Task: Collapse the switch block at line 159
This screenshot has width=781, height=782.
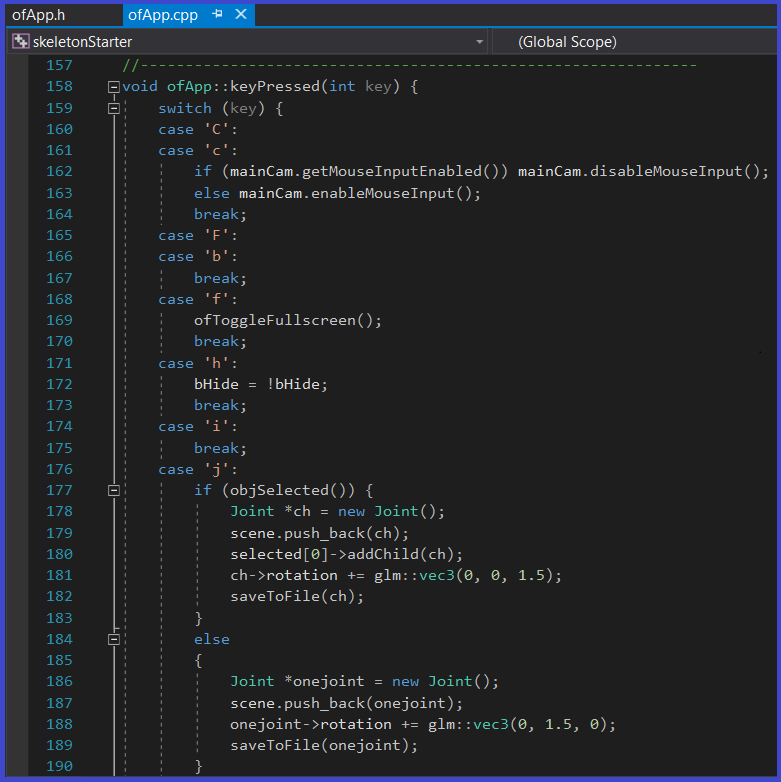Action: tap(113, 108)
